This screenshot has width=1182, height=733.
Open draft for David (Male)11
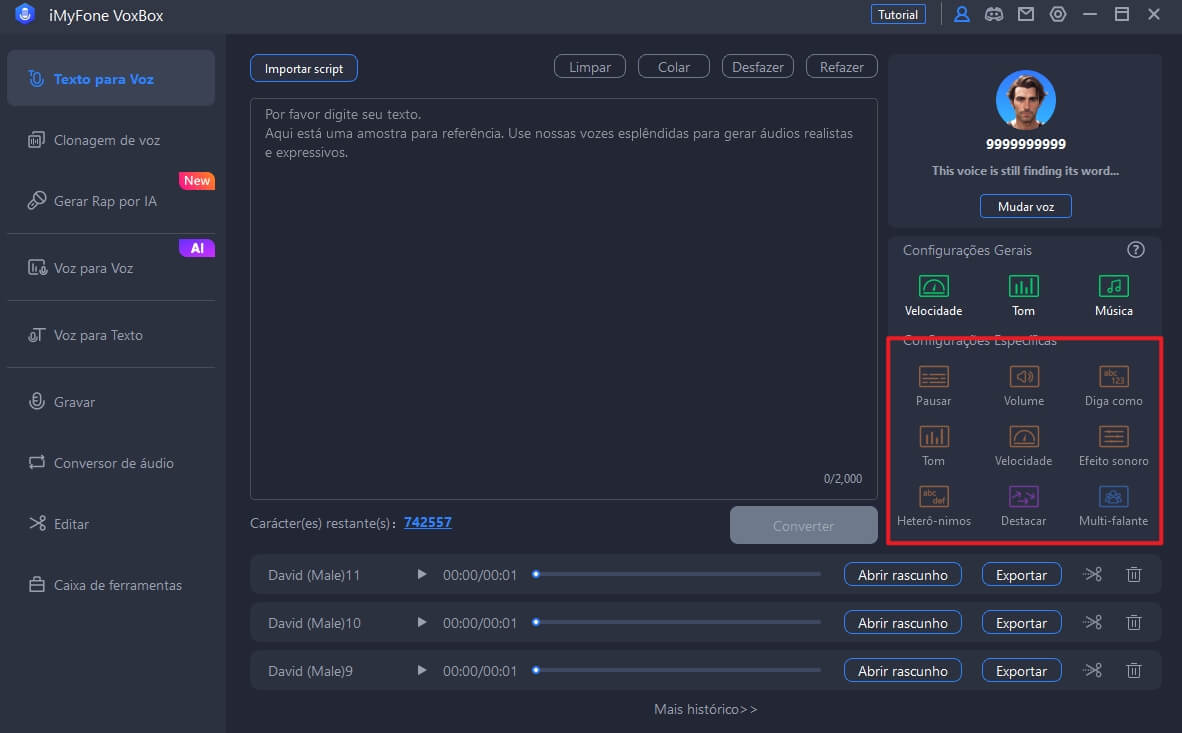point(902,575)
